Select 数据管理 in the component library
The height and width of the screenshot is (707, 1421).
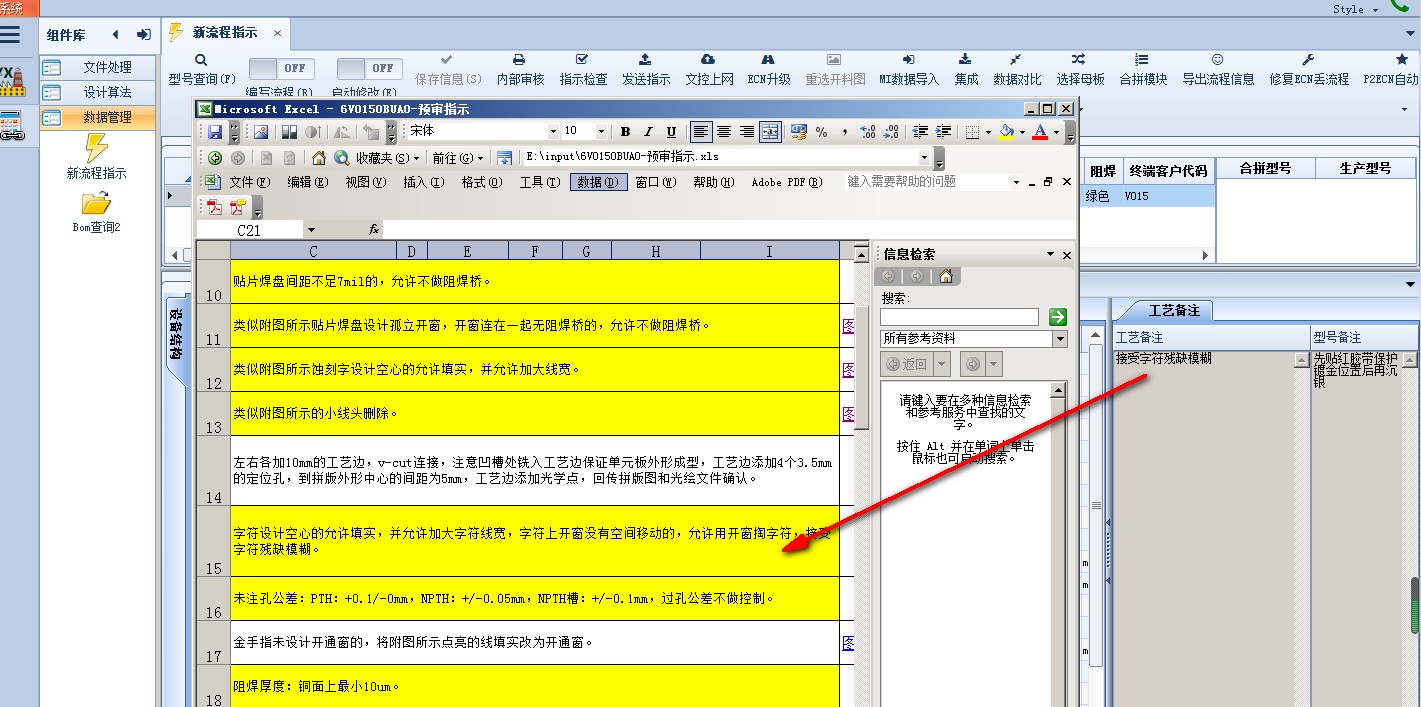(x=99, y=117)
